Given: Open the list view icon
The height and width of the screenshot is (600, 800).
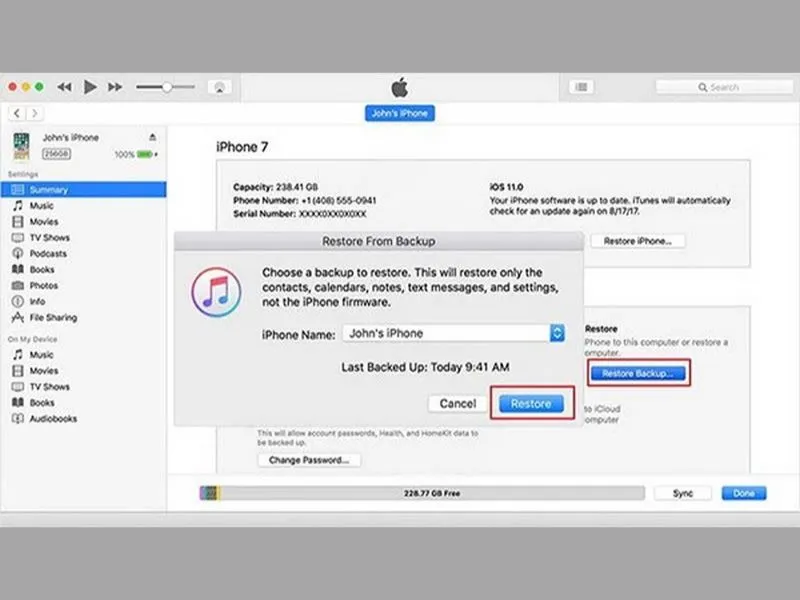Looking at the screenshot, I should pyautogui.click(x=581, y=87).
